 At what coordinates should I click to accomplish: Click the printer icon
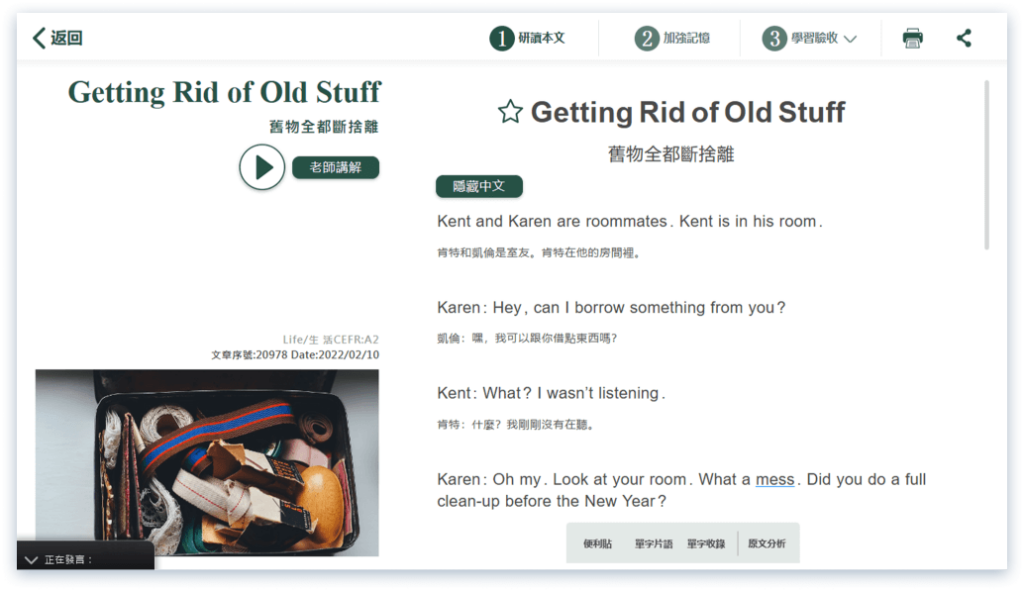(x=912, y=39)
